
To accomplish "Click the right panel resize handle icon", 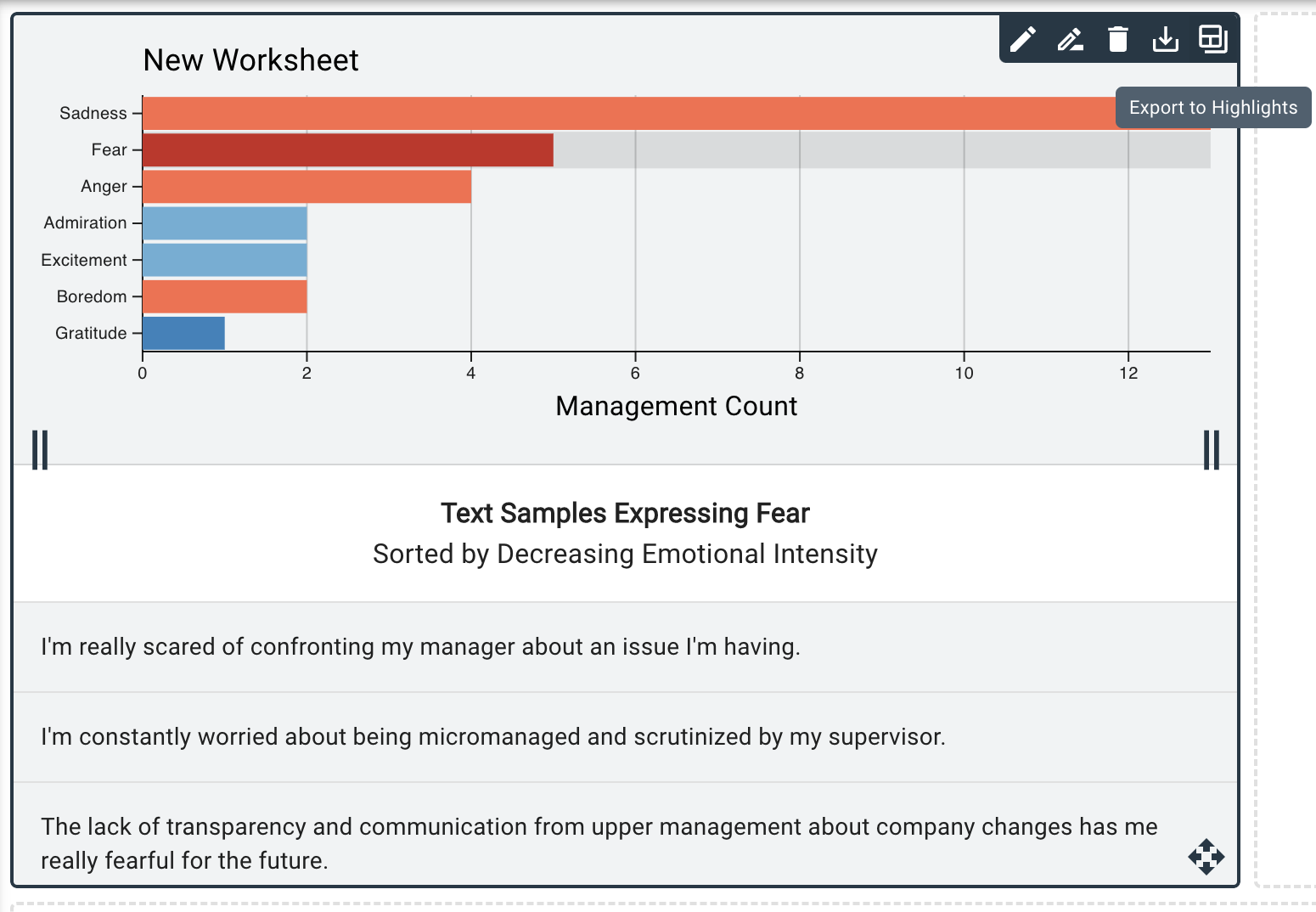I will tap(1212, 451).
